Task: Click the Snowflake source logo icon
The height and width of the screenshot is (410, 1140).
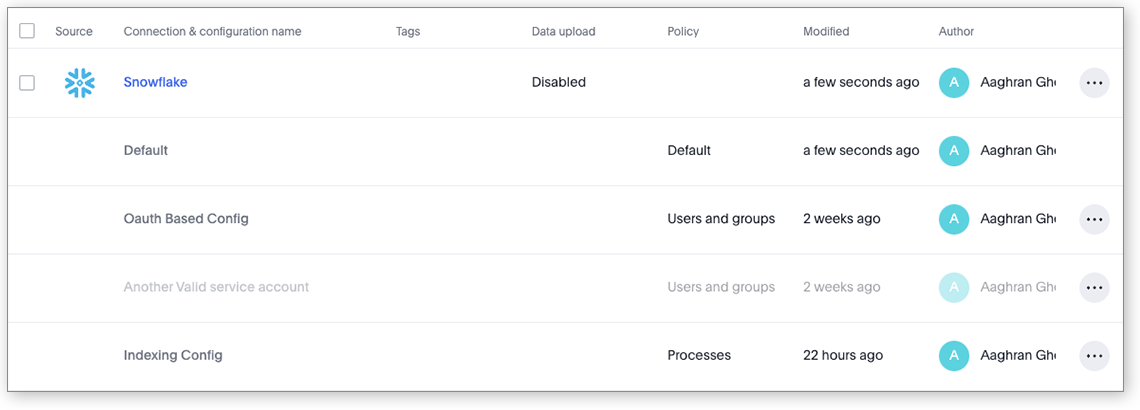Action: (x=79, y=83)
